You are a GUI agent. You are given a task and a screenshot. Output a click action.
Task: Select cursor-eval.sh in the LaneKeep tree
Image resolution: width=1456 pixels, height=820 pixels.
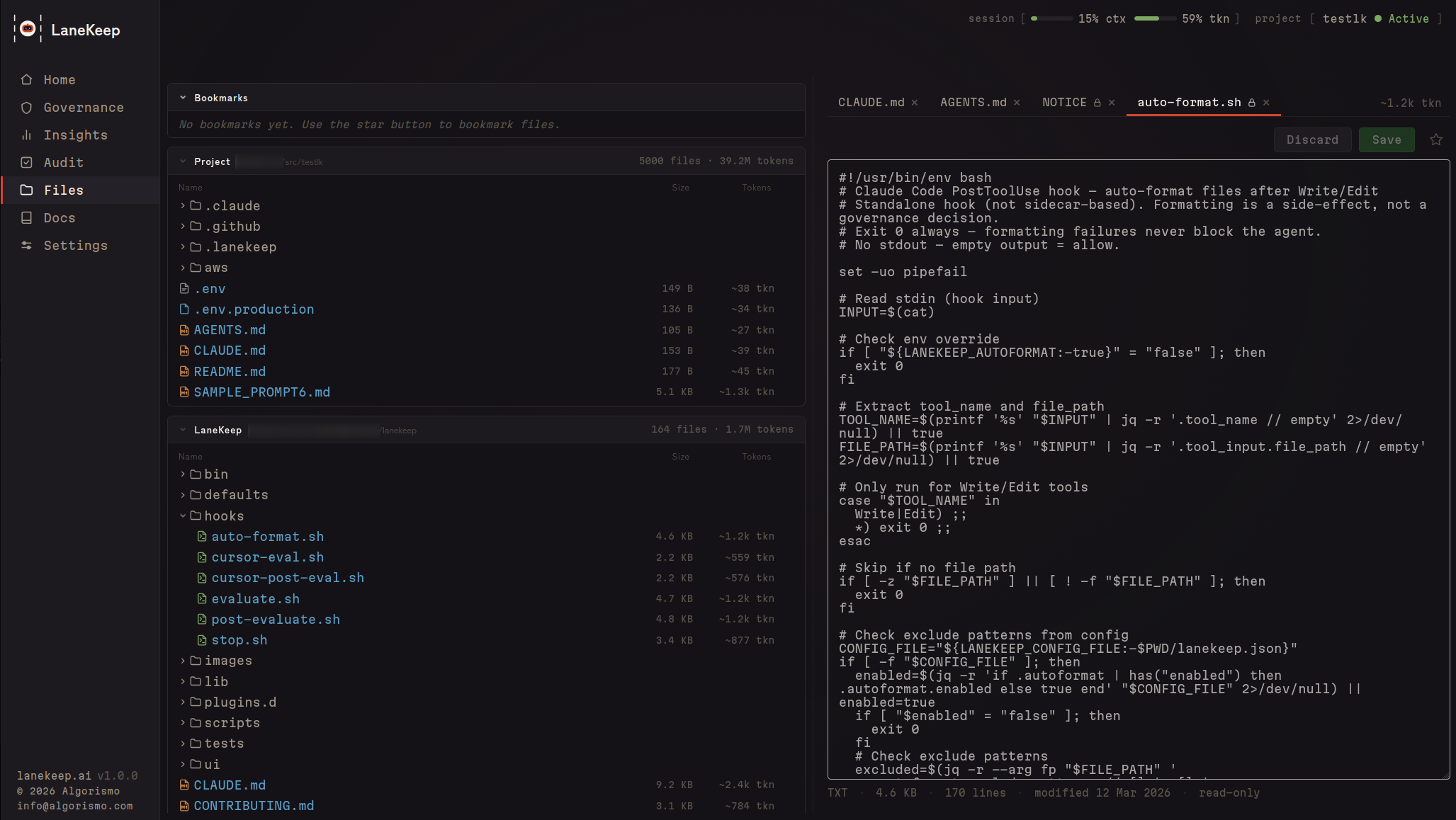pos(267,557)
